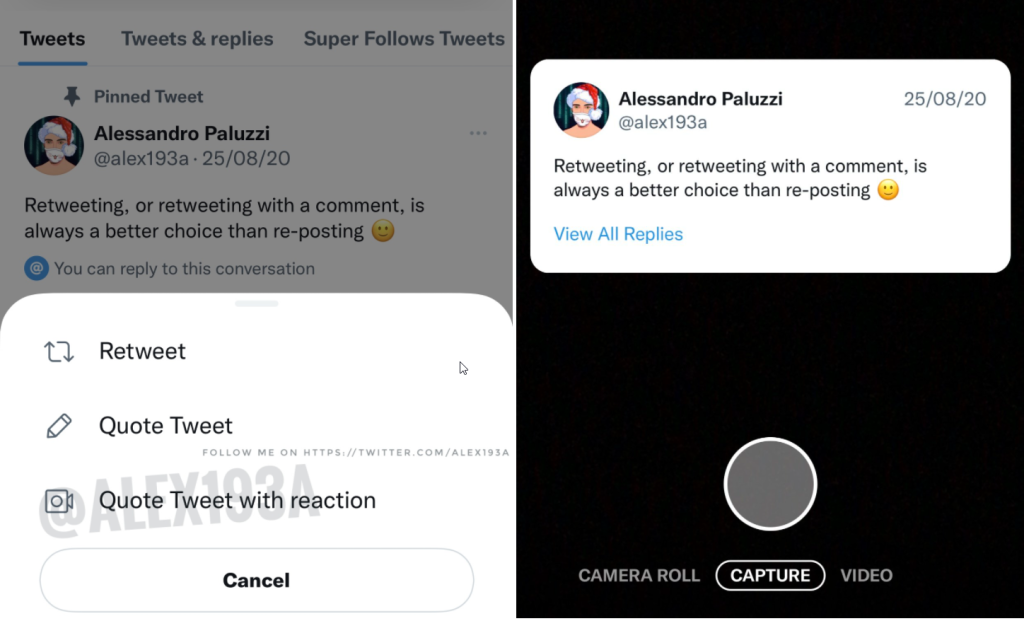Open the Super Follows Tweets tab
The image size is (1024, 621).
(x=404, y=38)
